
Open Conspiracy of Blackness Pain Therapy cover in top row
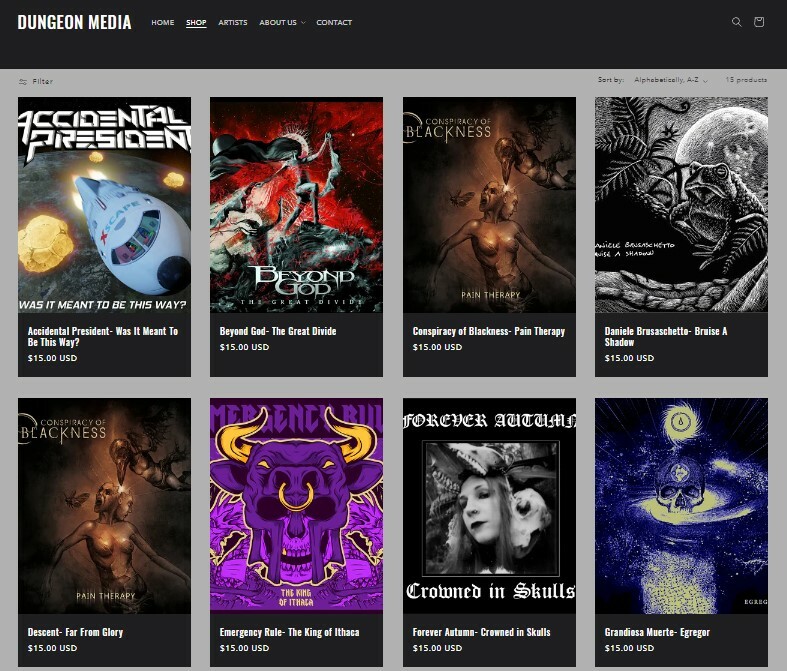(489, 205)
